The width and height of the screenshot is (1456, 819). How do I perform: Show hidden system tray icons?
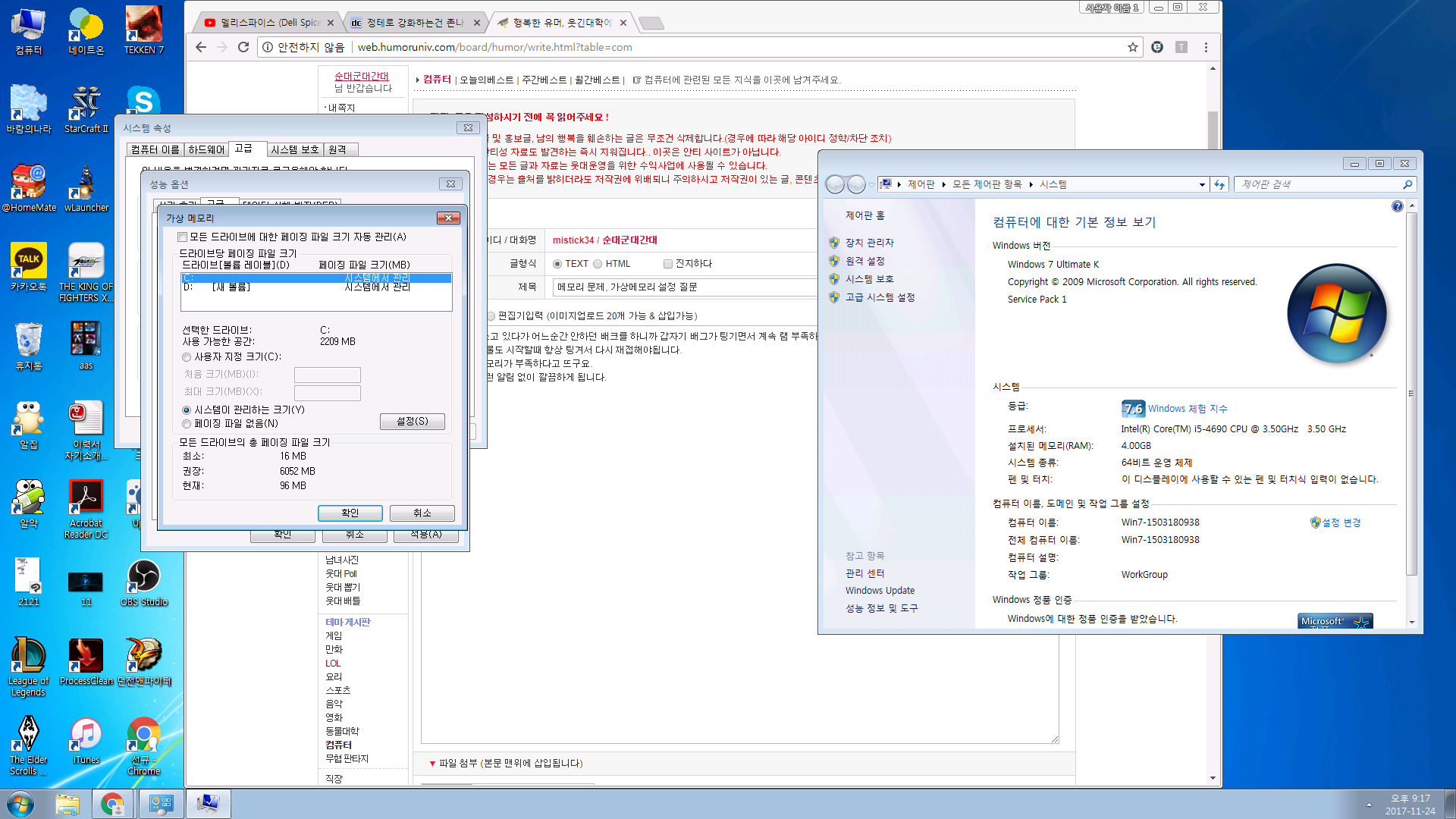click(1369, 805)
